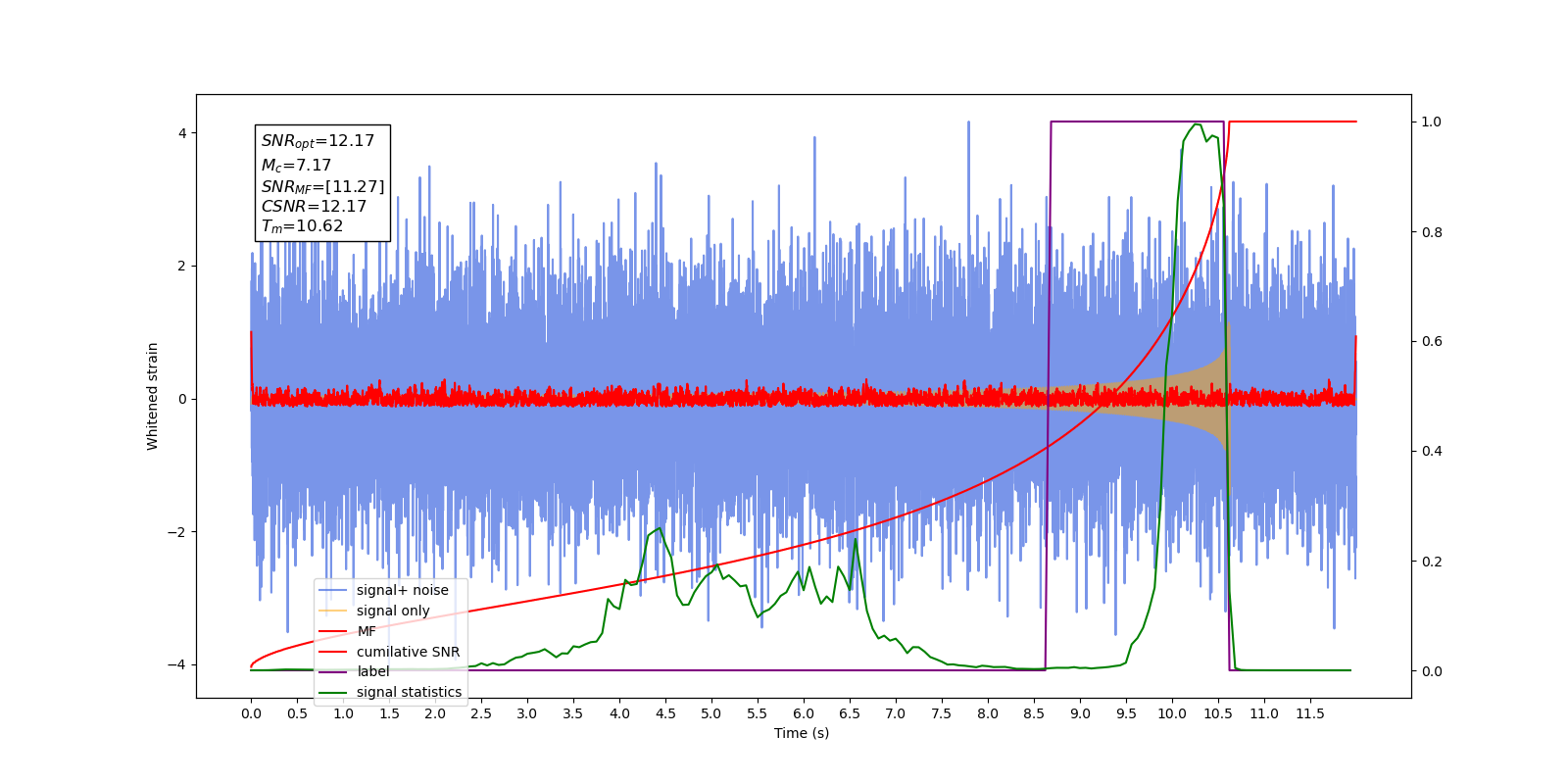Click the 'Time (s)' x-axis label
The width and height of the screenshot is (1568, 784).
point(802,733)
